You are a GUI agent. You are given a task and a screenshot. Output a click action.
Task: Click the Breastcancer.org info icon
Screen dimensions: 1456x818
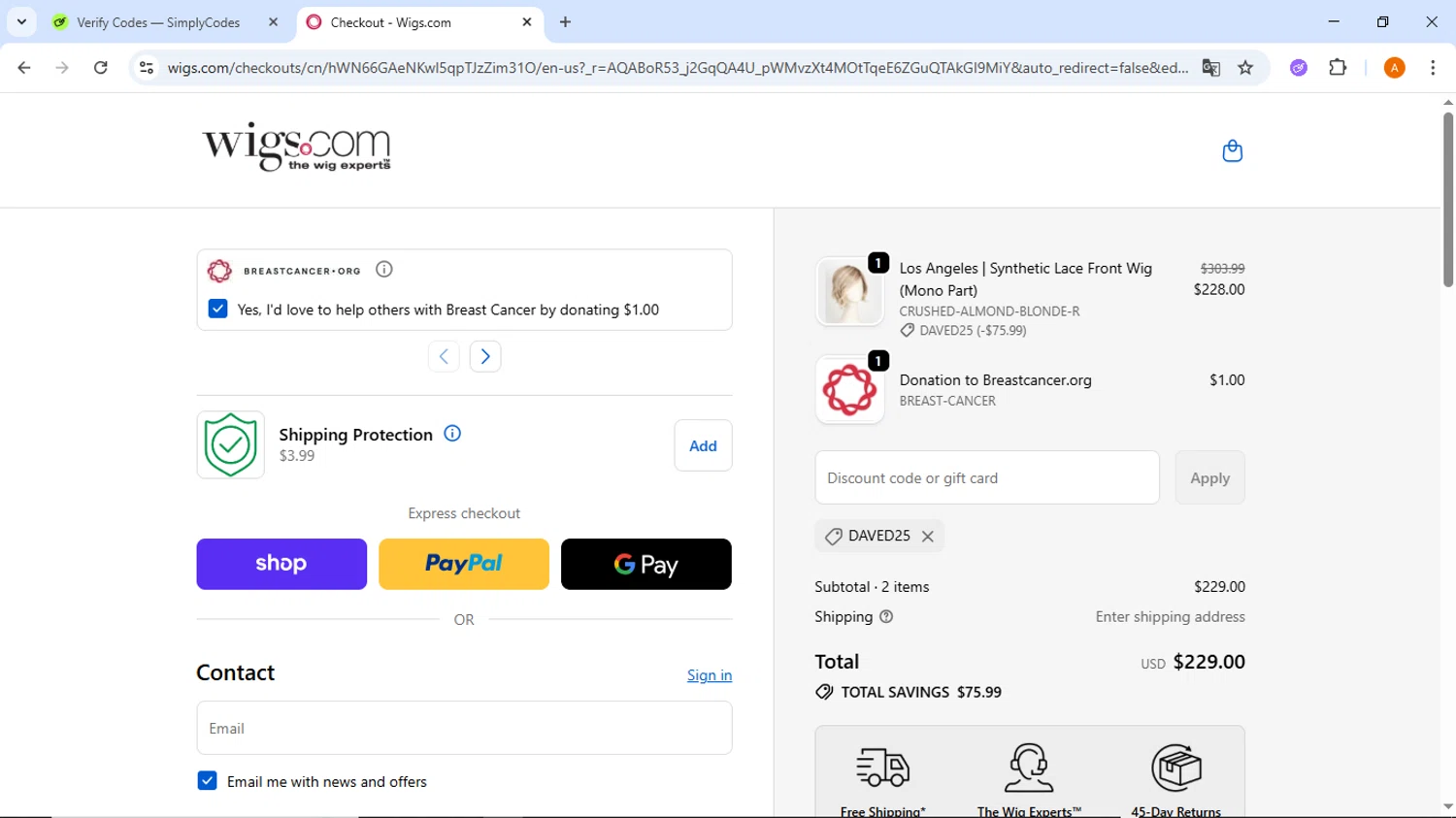coord(384,270)
